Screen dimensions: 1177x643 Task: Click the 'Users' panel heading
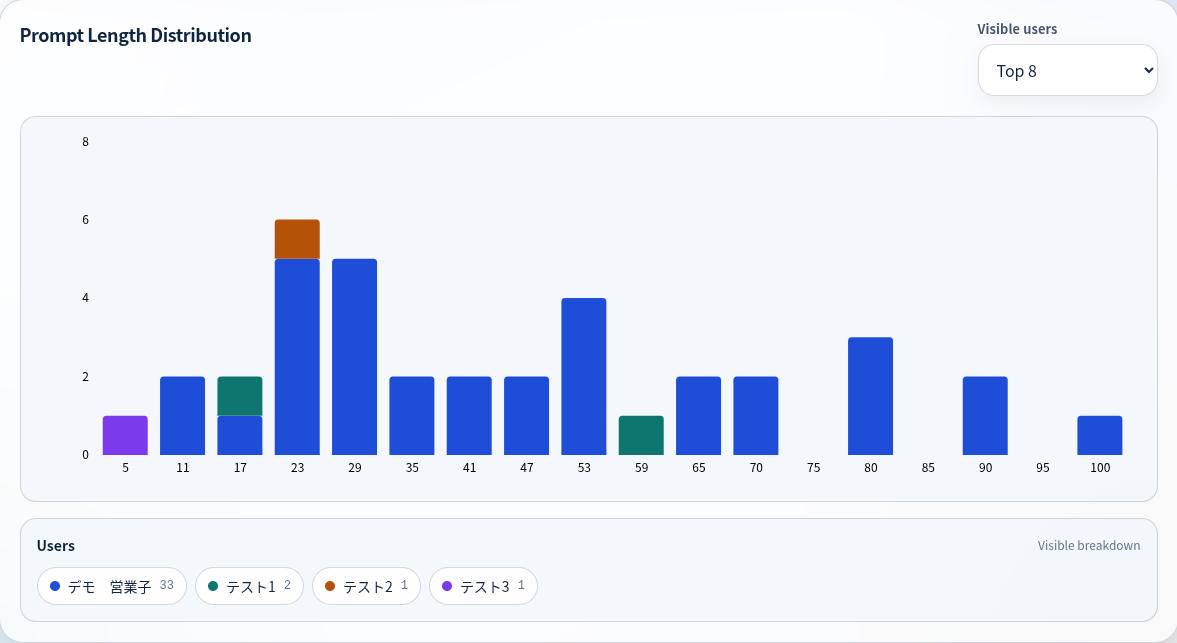(x=56, y=545)
